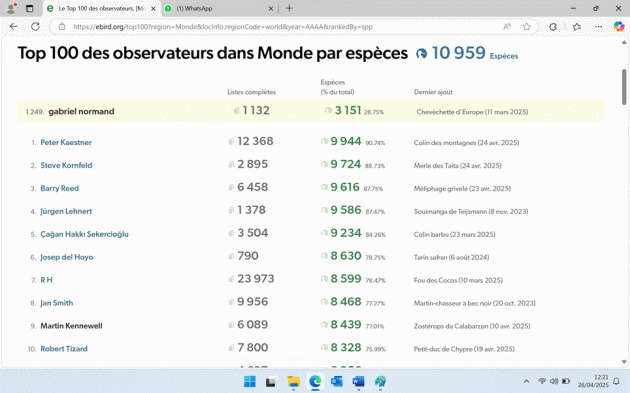Screen dimensions: 630x393
Task: Open the tab actions menu icon
Action: (x=29, y=8)
